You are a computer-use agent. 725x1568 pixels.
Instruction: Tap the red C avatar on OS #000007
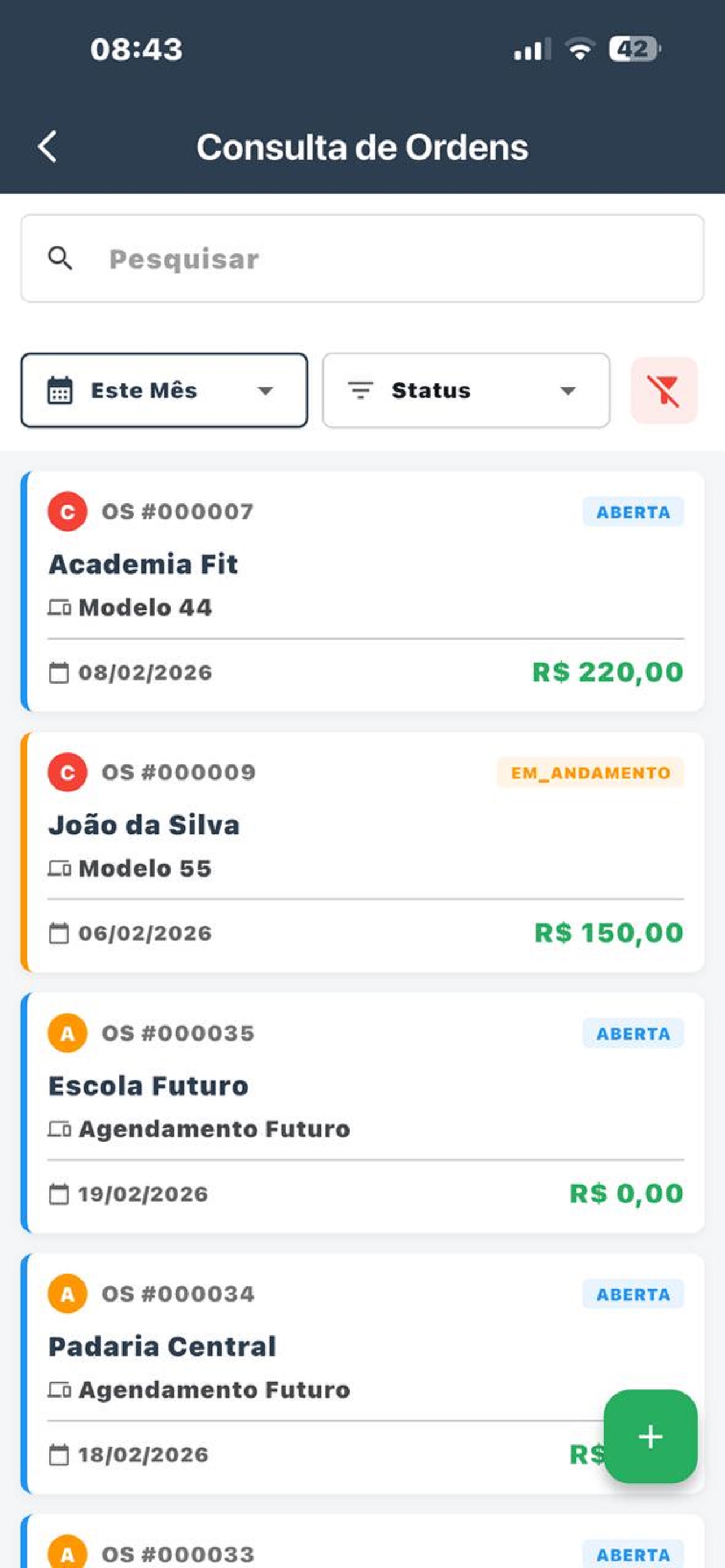point(67,511)
